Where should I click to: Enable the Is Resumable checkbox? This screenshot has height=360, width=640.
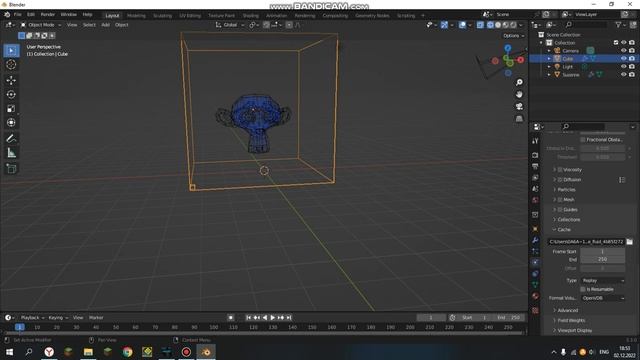583,289
